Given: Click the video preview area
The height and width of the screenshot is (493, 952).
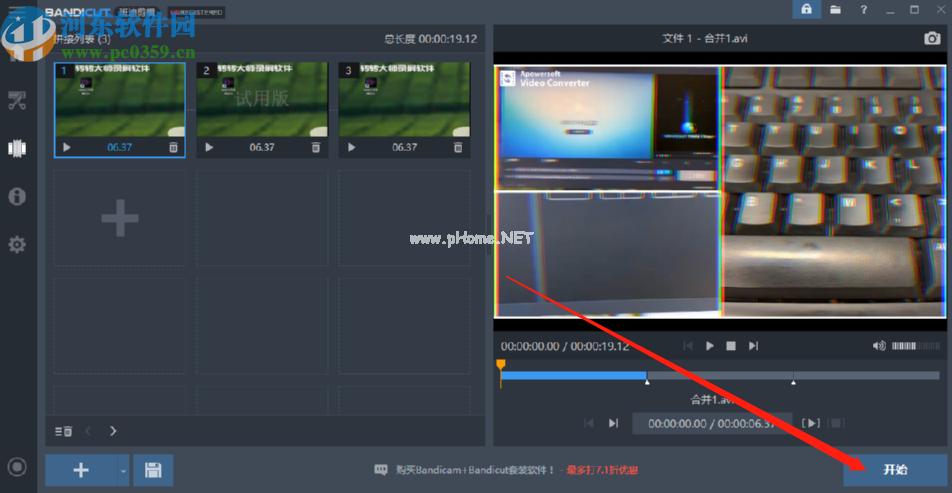Looking at the screenshot, I should pos(720,192).
